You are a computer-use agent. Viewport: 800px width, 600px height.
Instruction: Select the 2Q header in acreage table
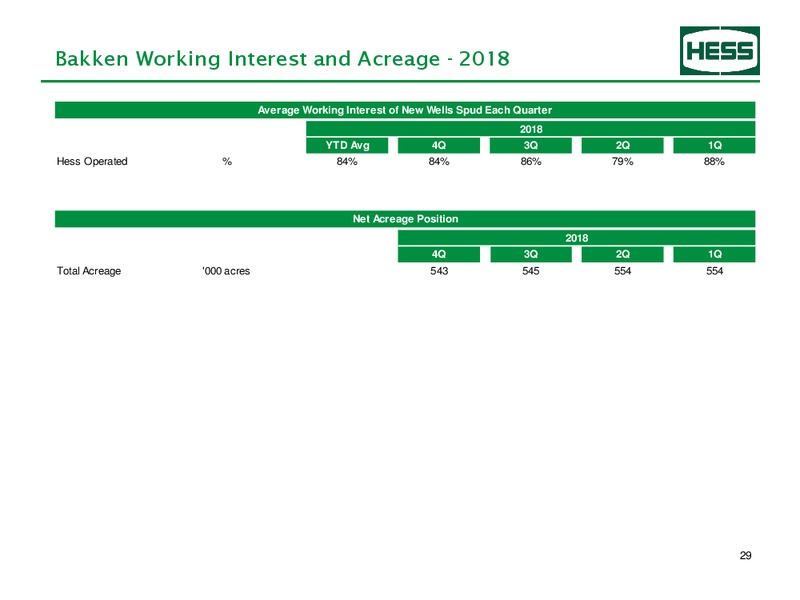pyautogui.click(x=622, y=254)
